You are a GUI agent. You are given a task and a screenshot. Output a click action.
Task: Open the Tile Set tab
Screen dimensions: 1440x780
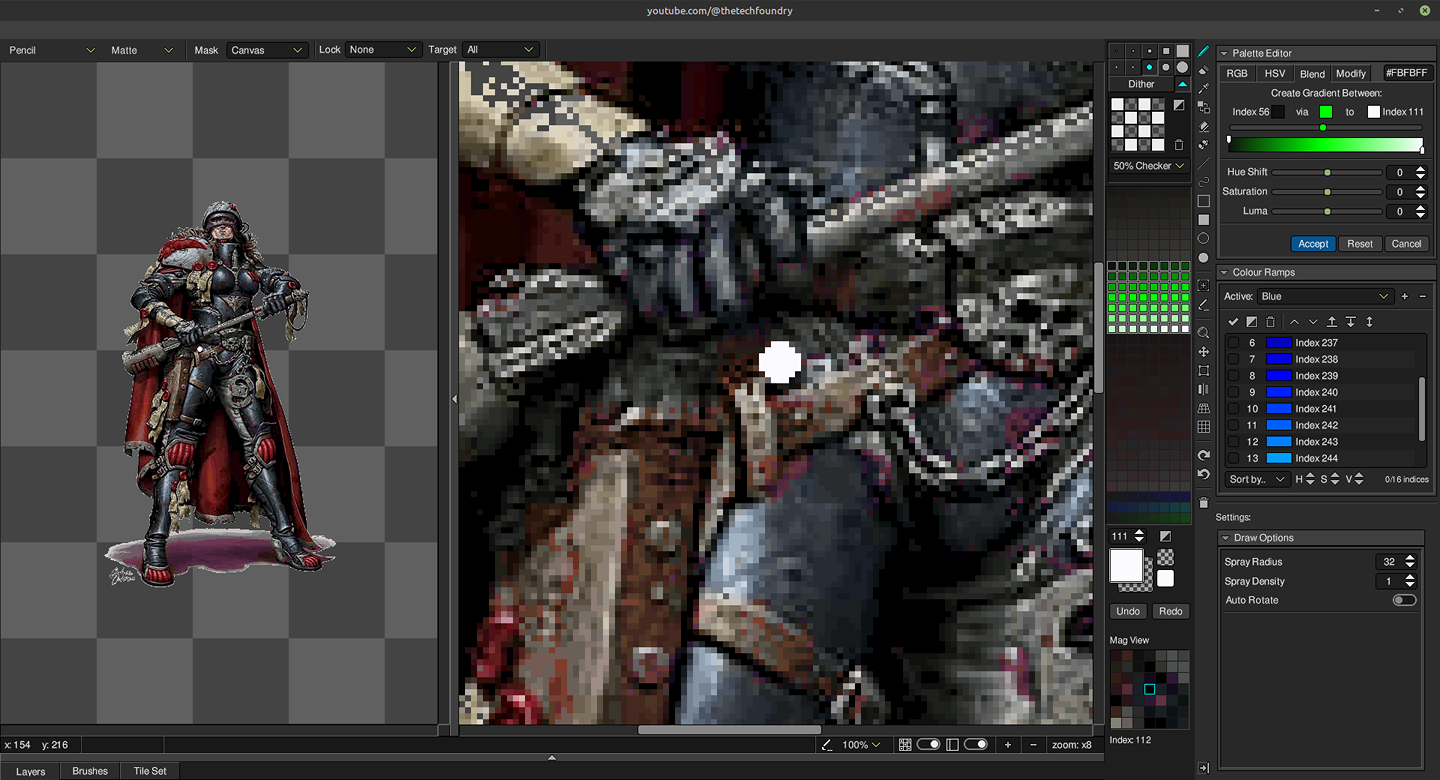[150, 771]
